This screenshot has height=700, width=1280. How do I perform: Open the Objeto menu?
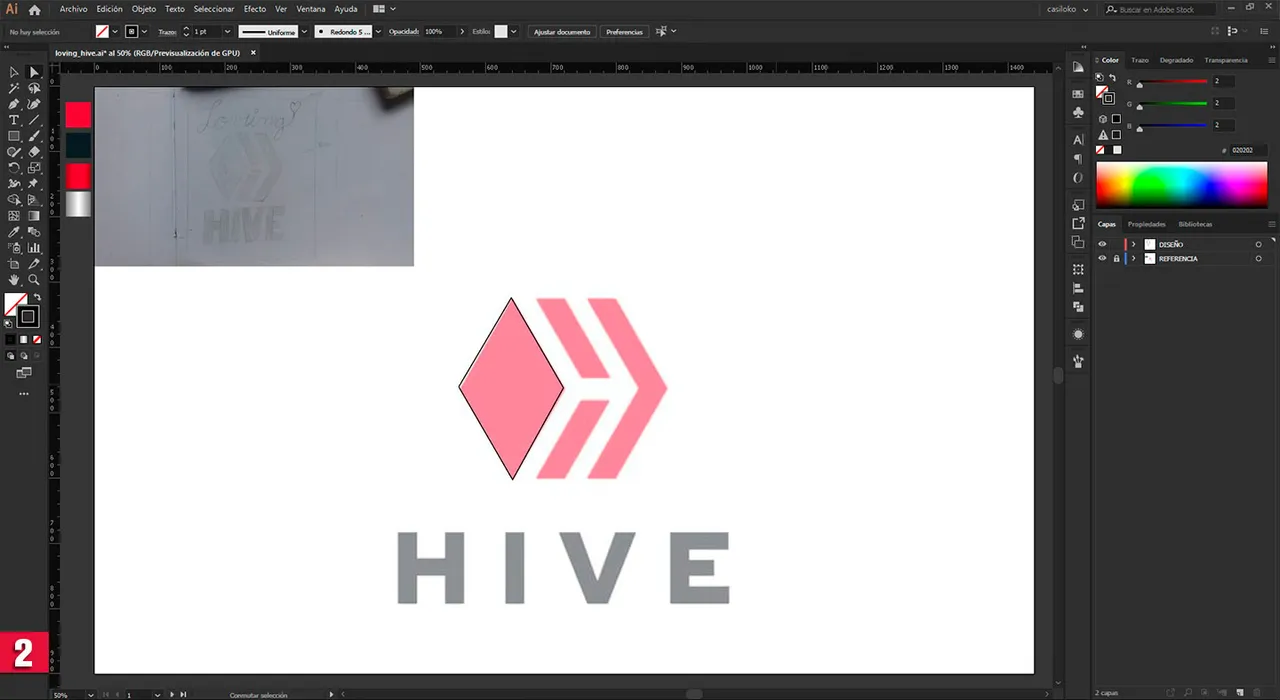pyautogui.click(x=144, y=9)
